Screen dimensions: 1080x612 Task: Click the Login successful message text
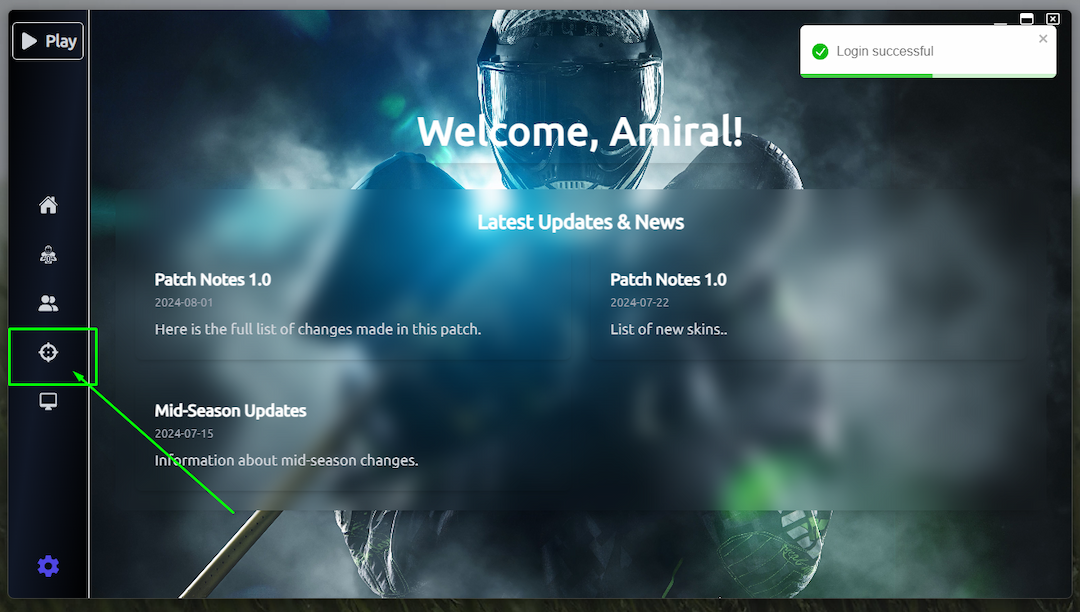pos(885,51)
